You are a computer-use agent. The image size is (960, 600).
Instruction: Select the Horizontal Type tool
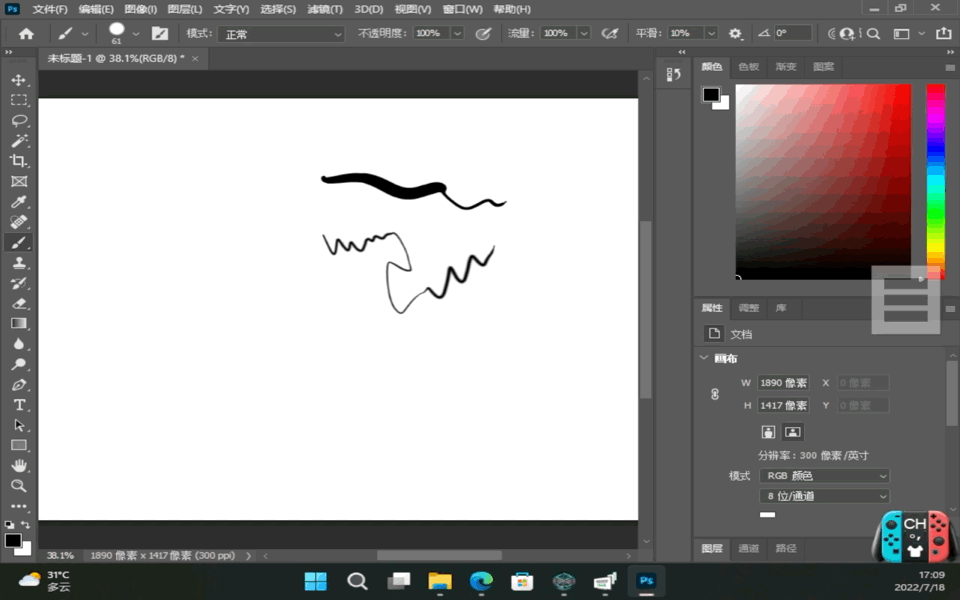19,405
